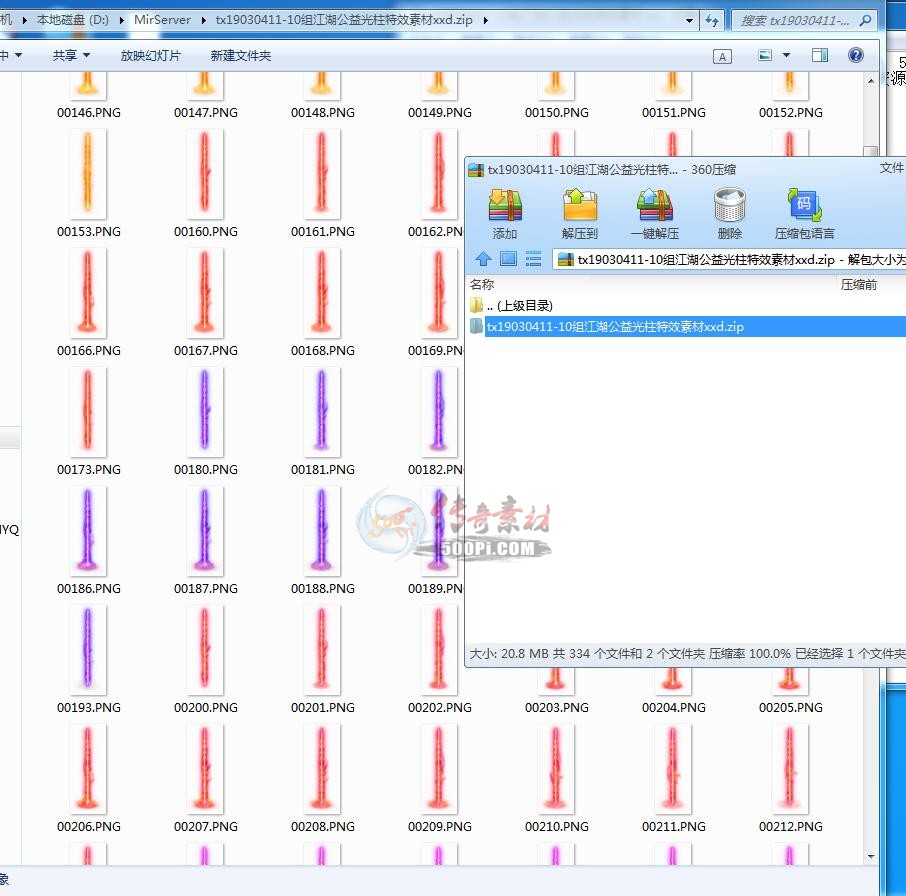Screen dimensions: 906x896
Task: Select thumbnail 00210.PNG
Action: [556, 768]
